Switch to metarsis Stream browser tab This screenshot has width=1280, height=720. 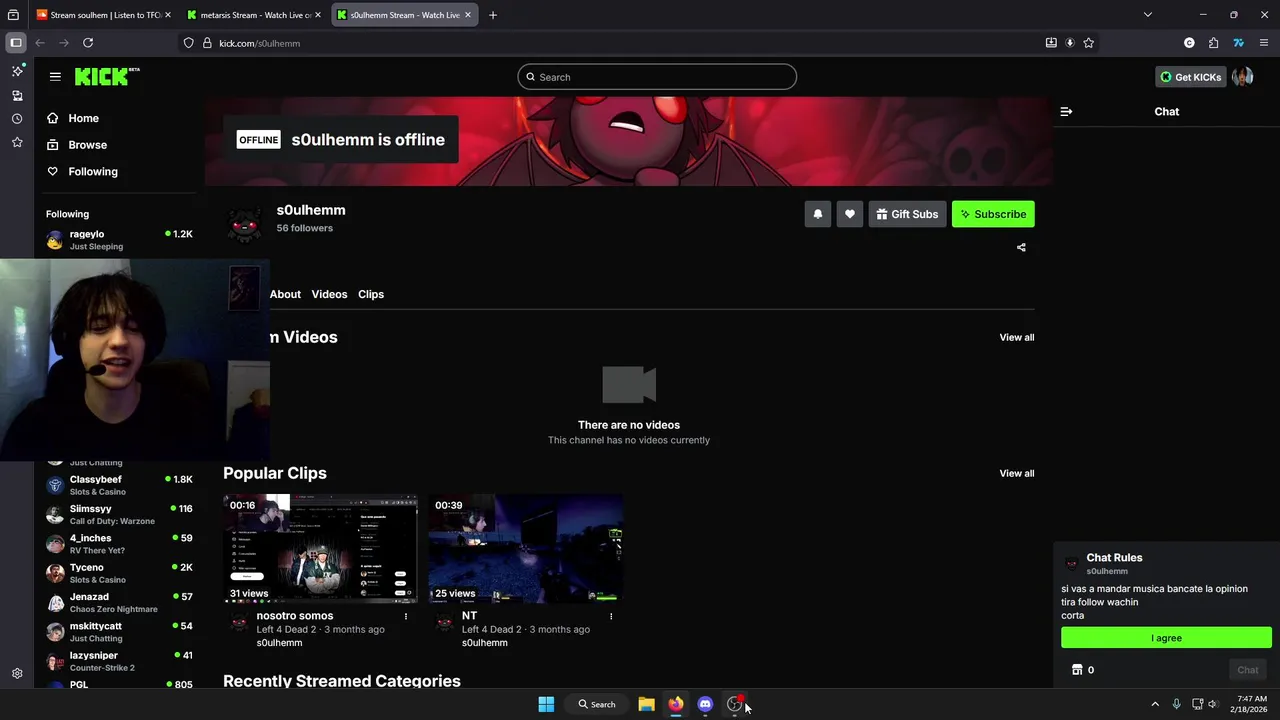[255, 15]
